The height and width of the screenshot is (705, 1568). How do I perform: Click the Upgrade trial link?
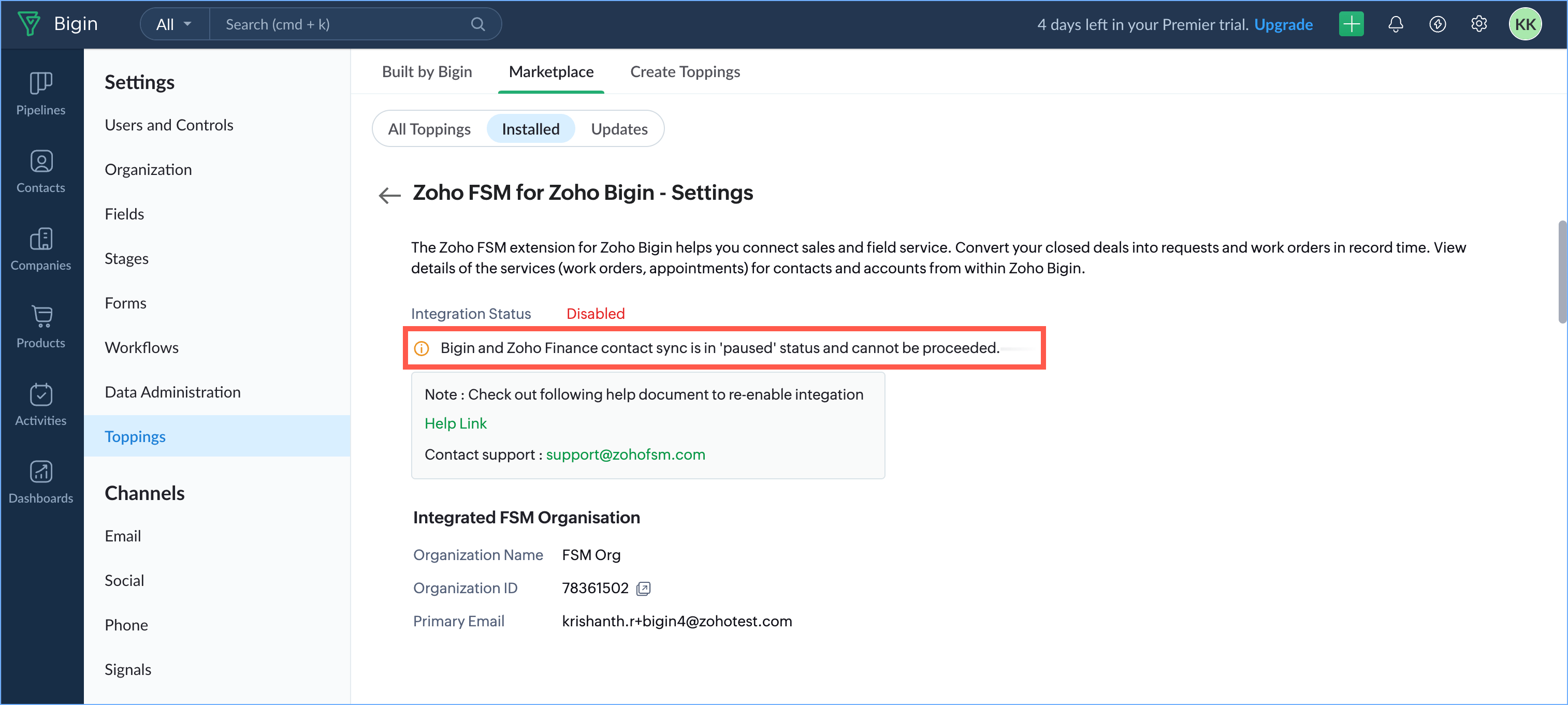click(x=1283, y=24)
